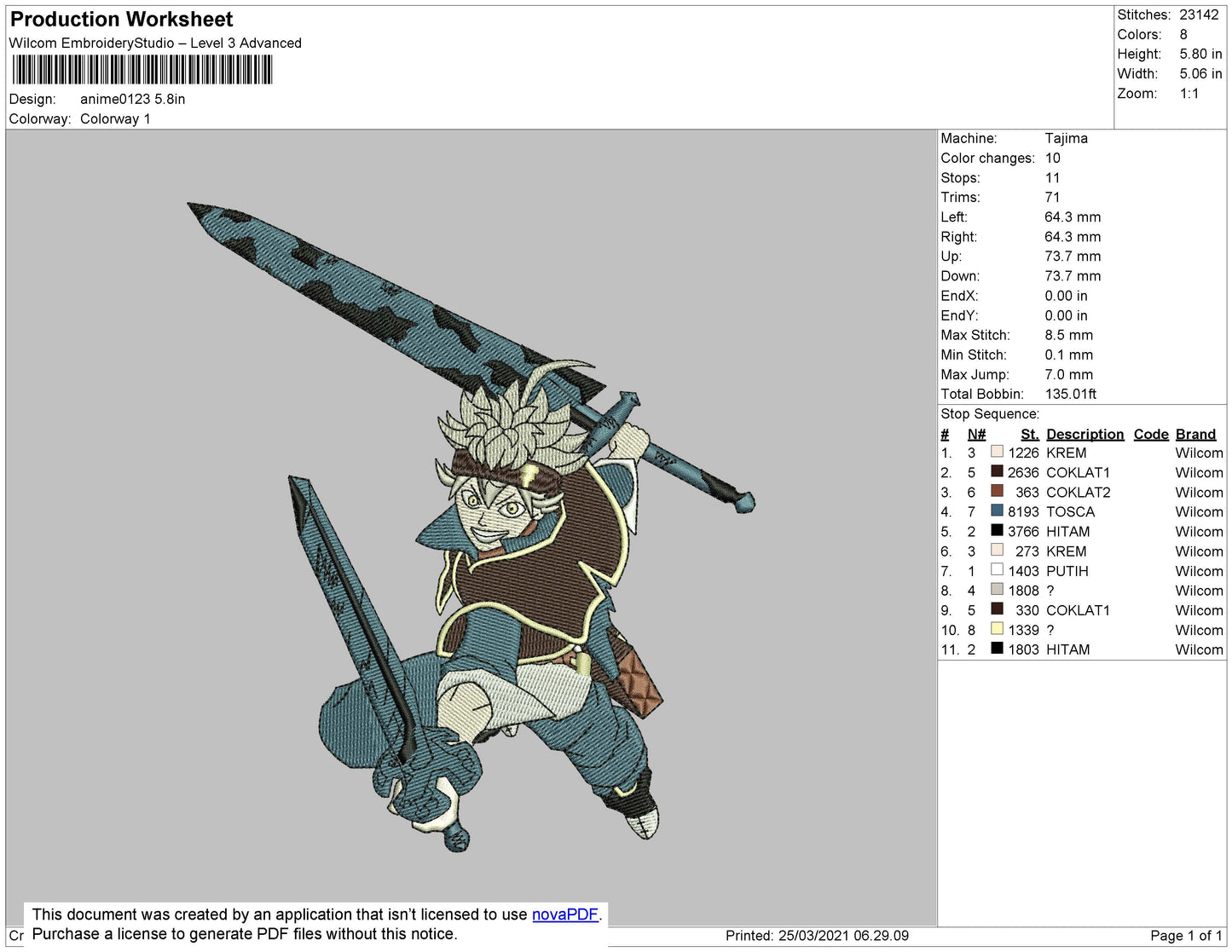Screen dimensions: 1232x952
Task: Click the printed date '25/03/2021 06.29.09'
Action: coord(843,935)
